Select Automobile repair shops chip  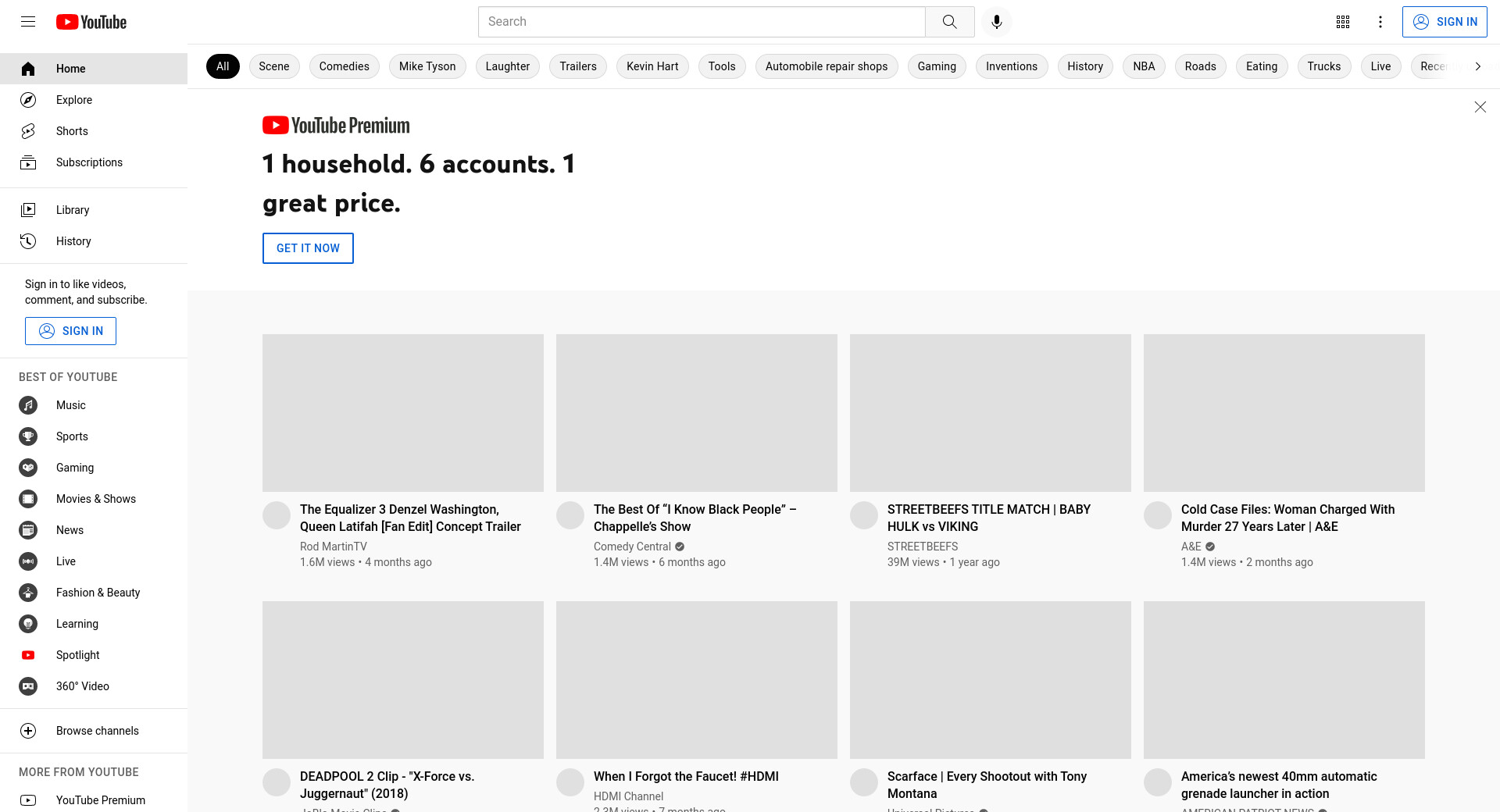(827, 66)
